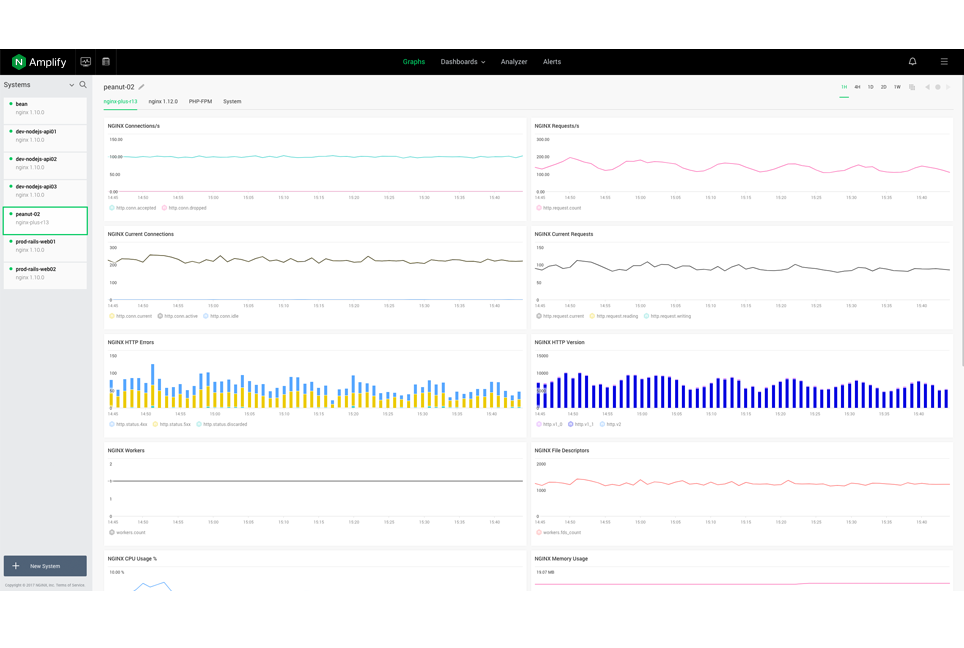Click the NGINX Amplify logo
The image size is (964, 648).
click(x=39, y=62)
